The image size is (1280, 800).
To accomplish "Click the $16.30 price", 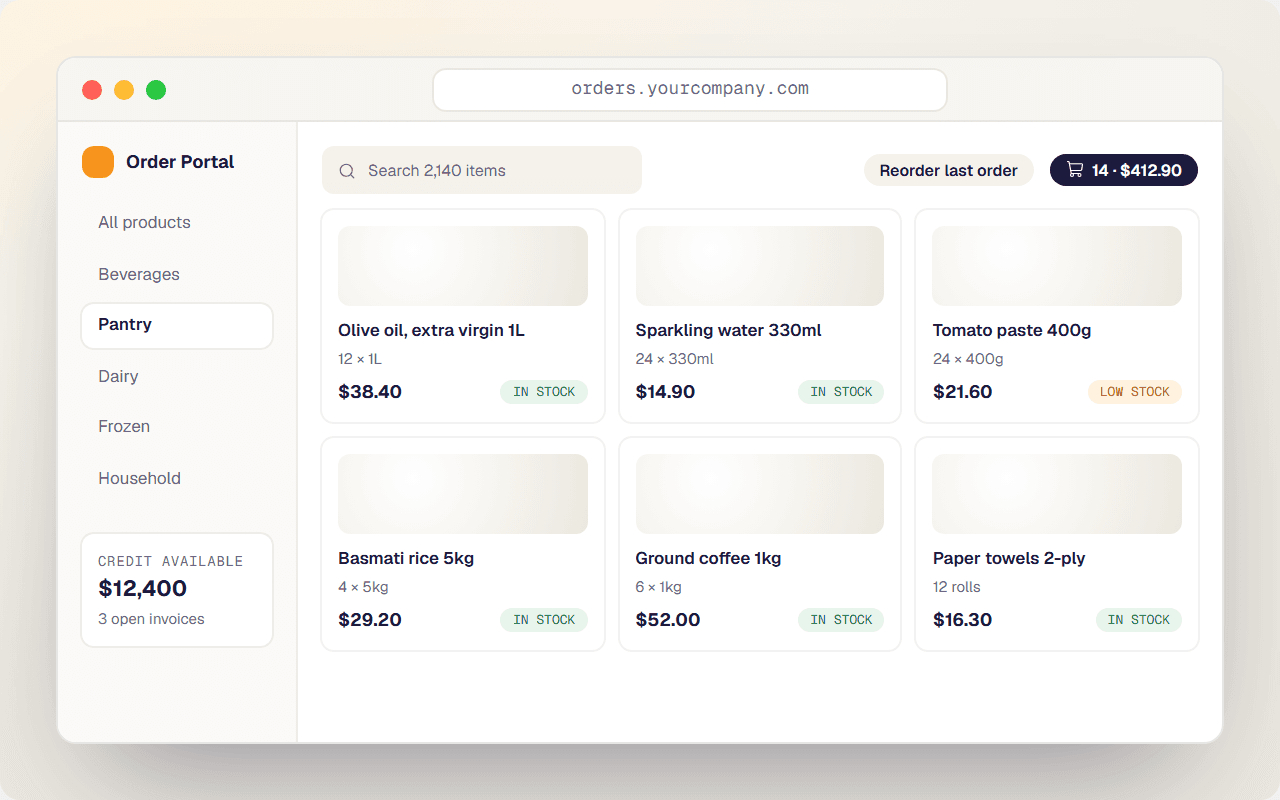I will point(963,620).
